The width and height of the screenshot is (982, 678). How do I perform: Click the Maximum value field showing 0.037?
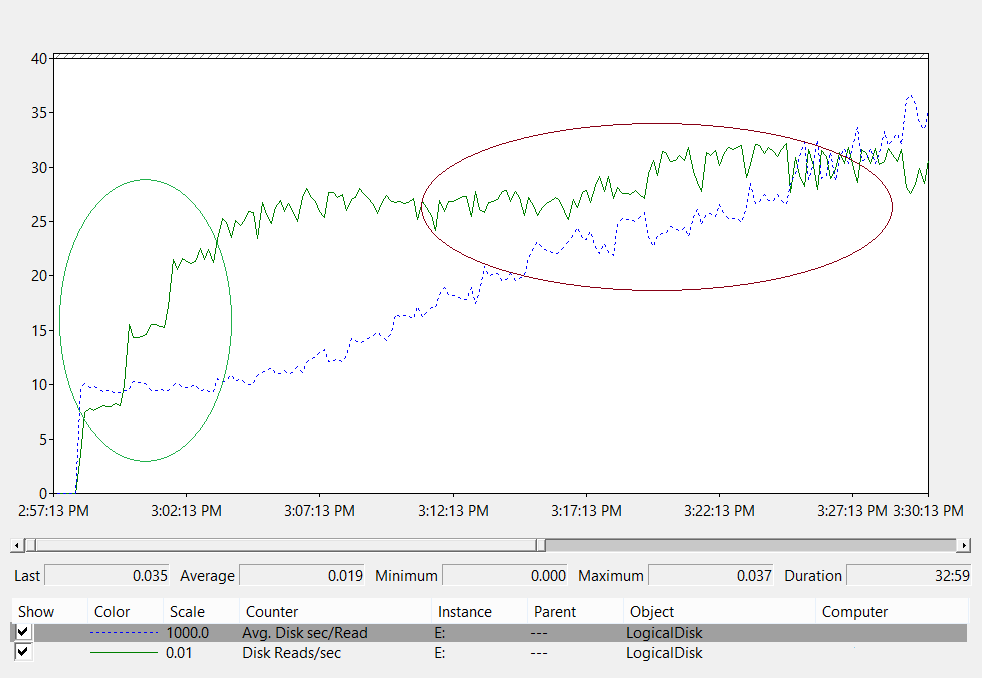click(x=711, y=575)
